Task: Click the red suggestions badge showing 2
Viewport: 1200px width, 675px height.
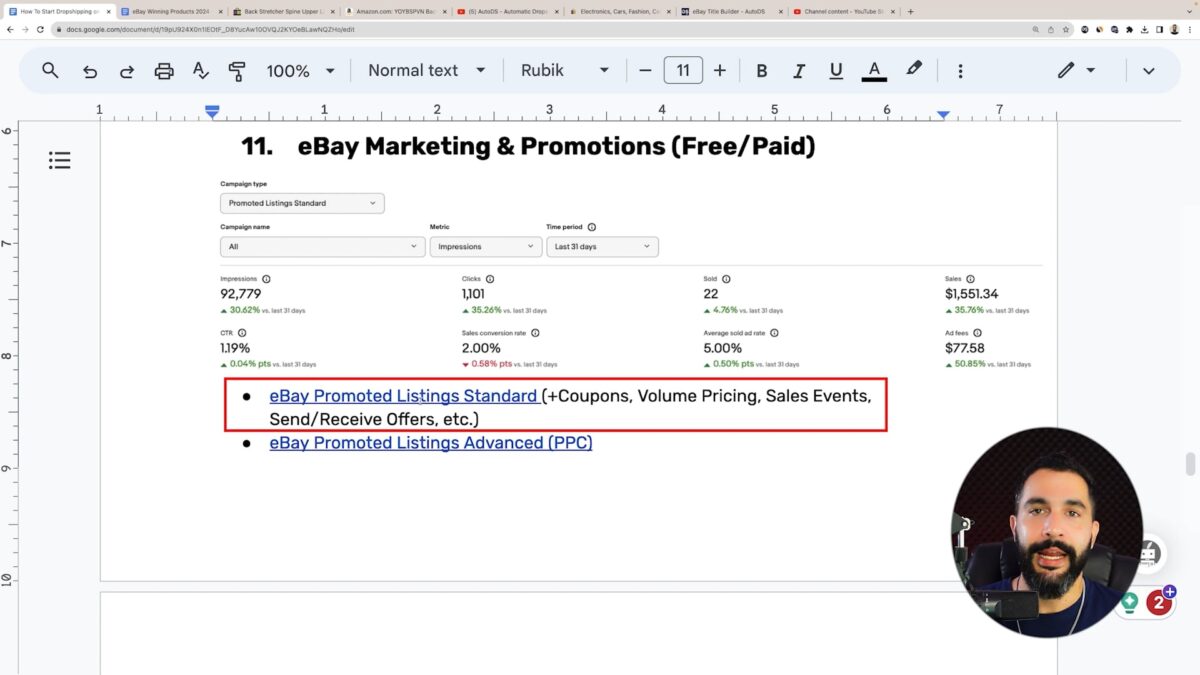Action: 1159,603
